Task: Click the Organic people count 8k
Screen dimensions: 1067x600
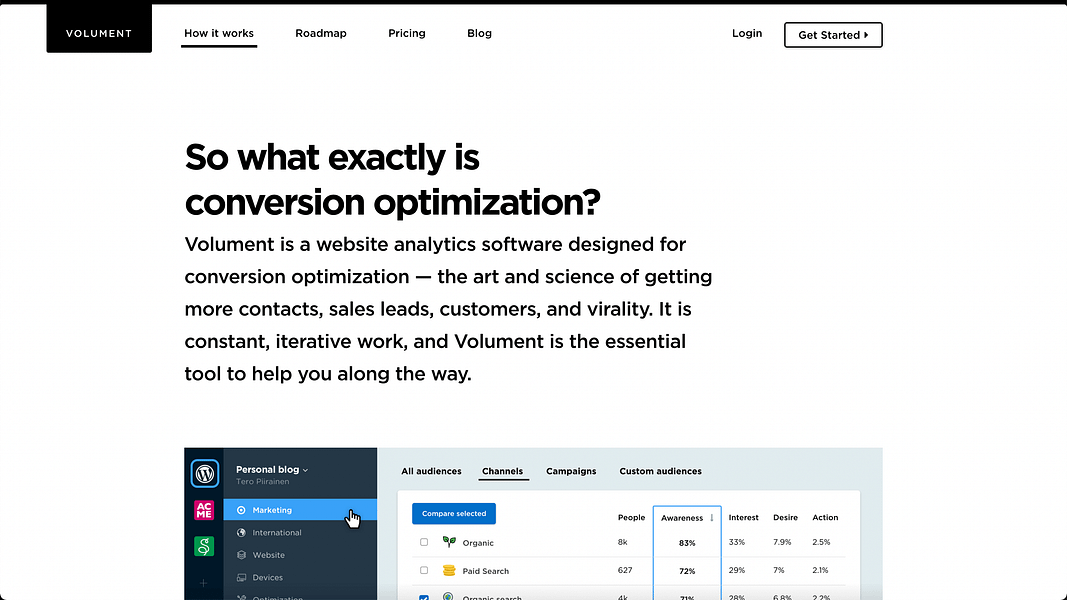Action: [622, 542]
